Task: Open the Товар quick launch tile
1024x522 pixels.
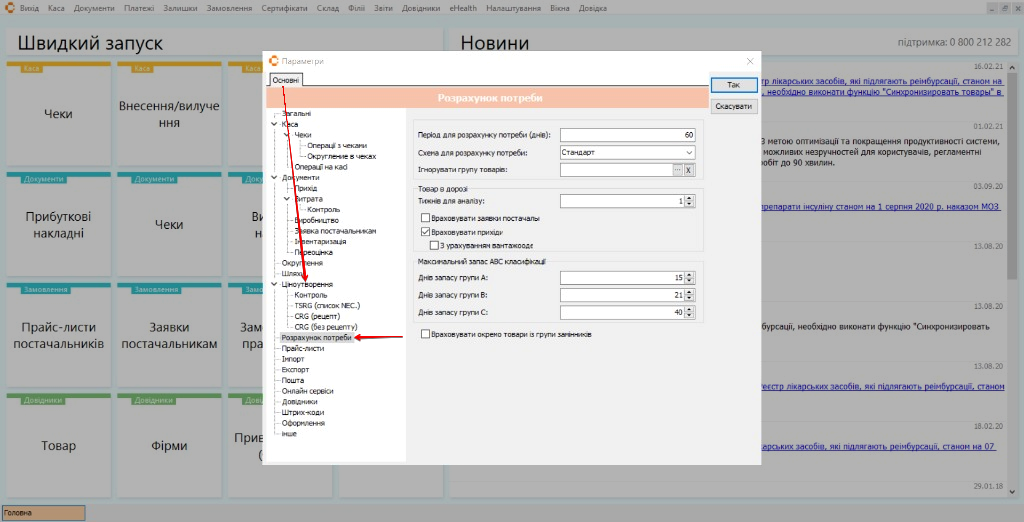Action: pyautogui.click(x=58, y=446)
